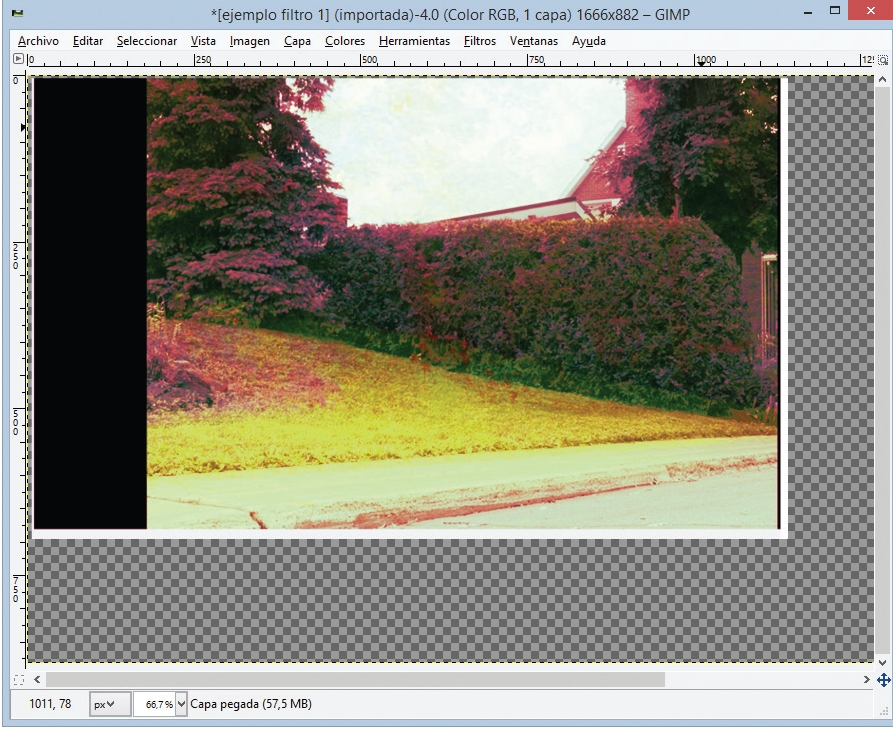The image size is (893, 729).
Task: Click the '1011, 78' cursor coordinates
Action: [50, 704]
